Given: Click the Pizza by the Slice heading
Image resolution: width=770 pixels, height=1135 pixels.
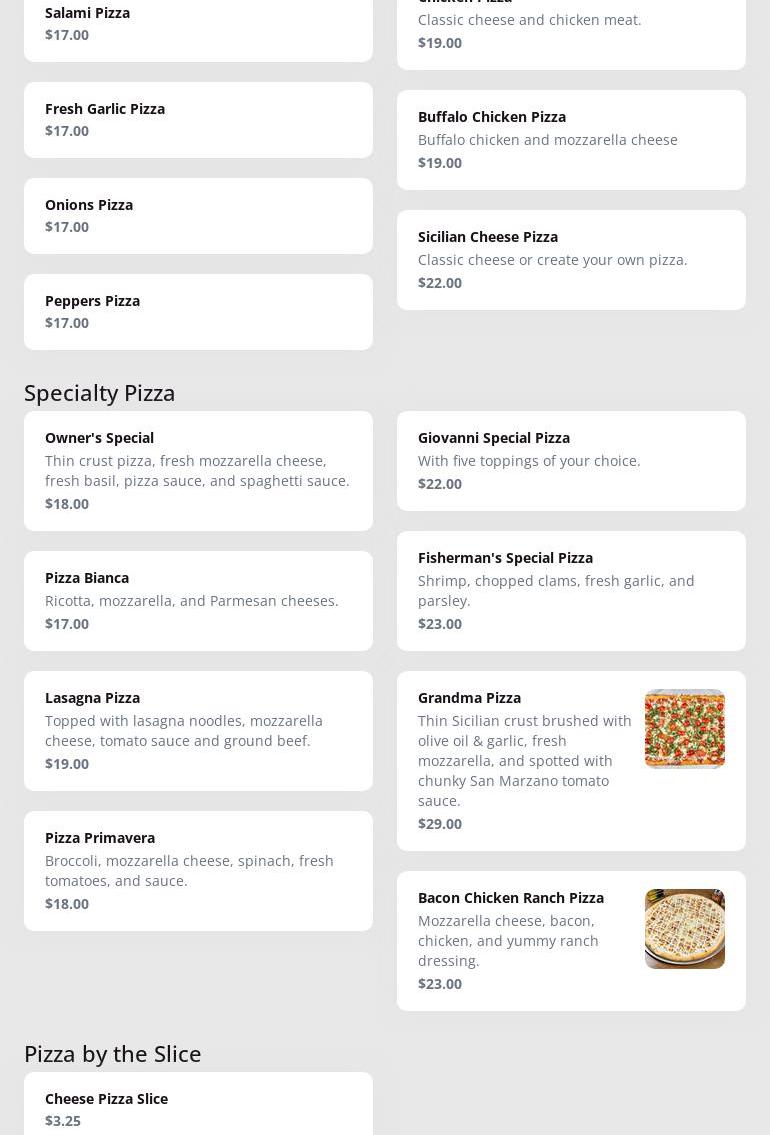Looking at the screenshot, I should coord(113,1054).
